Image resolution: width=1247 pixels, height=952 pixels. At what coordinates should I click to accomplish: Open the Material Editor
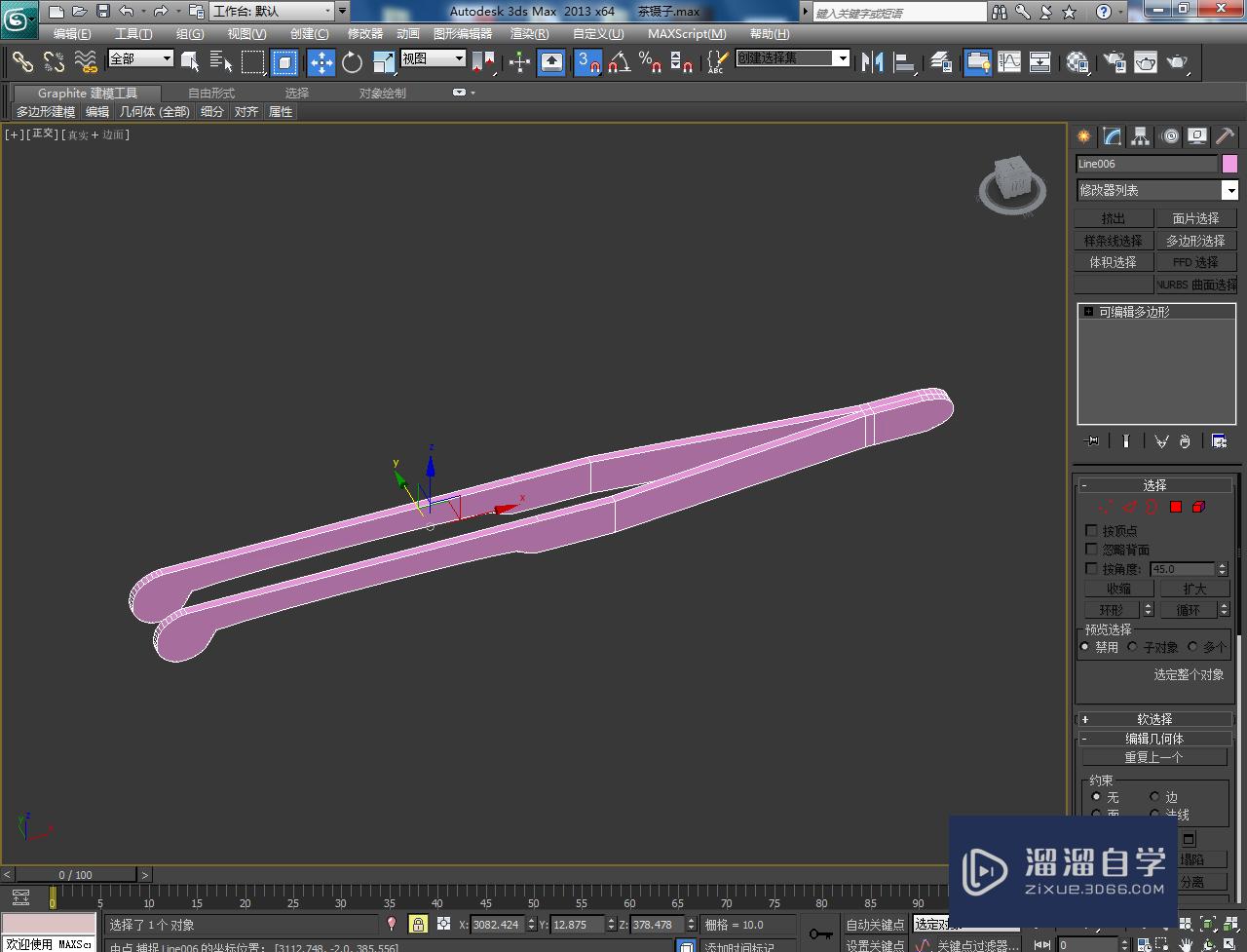pos(1077,62)
